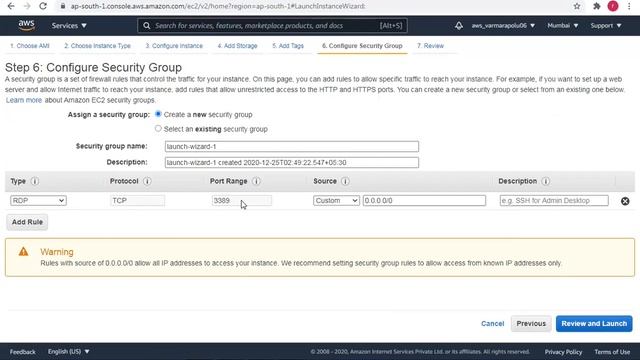The image size is (640, 360).
Task: Select step 6 Configure Security Group tab
Action: 362,46
